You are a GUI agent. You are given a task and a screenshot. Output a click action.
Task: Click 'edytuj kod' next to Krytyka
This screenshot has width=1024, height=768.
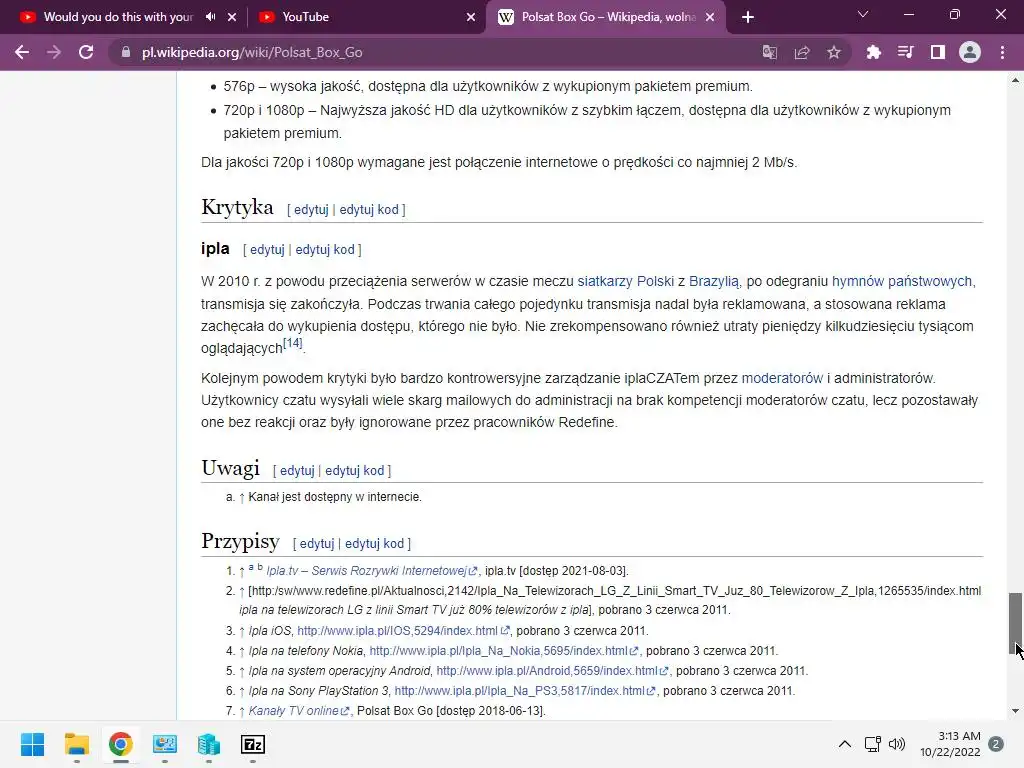click(x=368, y=210)
